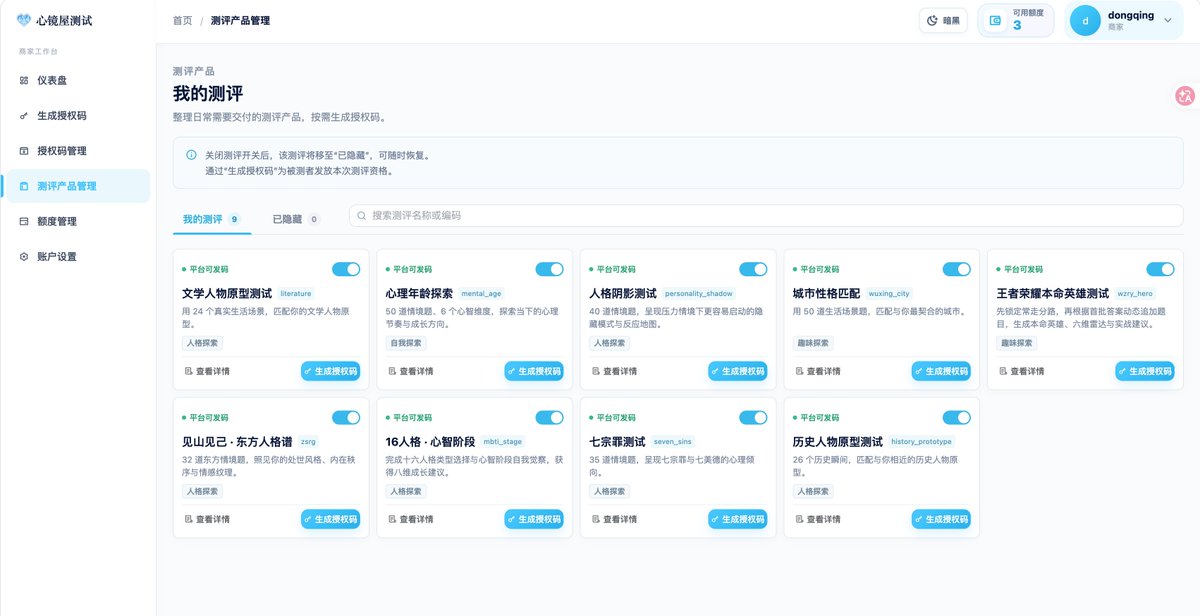Click 生成授权码 for 文学人物原型测试
The height and width of the screenshot is (616, 1200).
pyautogui.click(x=331, y=371)
